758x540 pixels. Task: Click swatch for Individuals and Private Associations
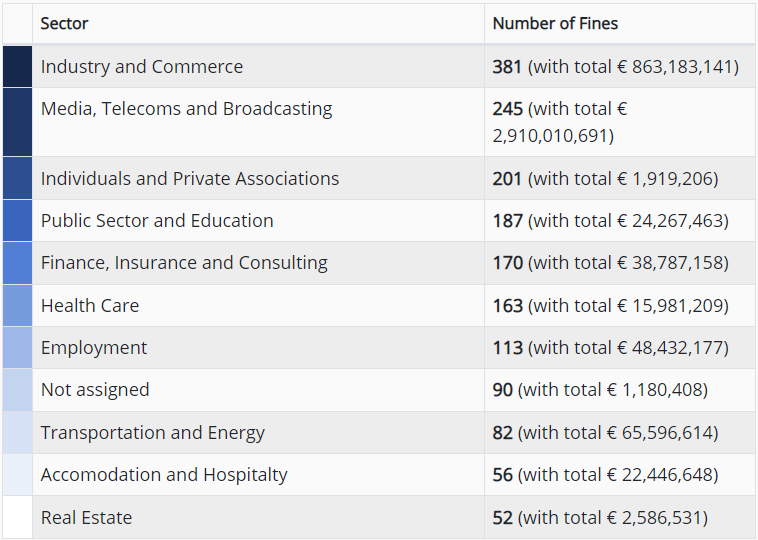point(18,179)
